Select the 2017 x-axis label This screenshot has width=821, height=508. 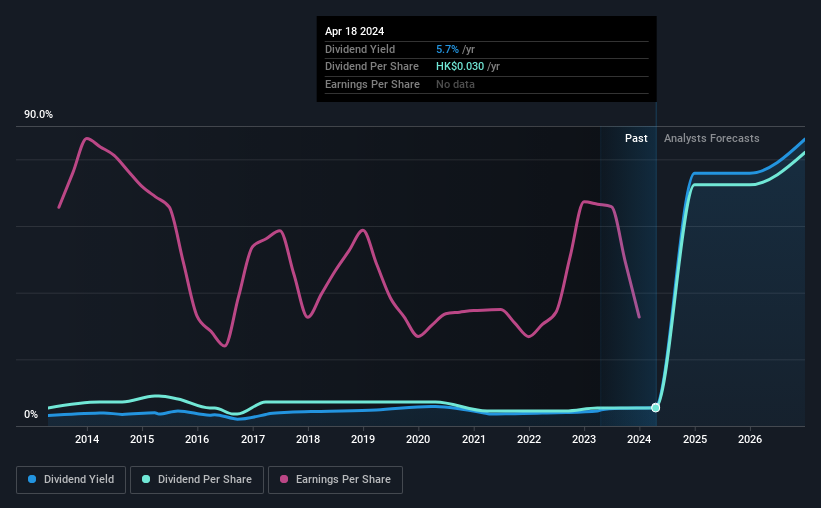(252, 439)
